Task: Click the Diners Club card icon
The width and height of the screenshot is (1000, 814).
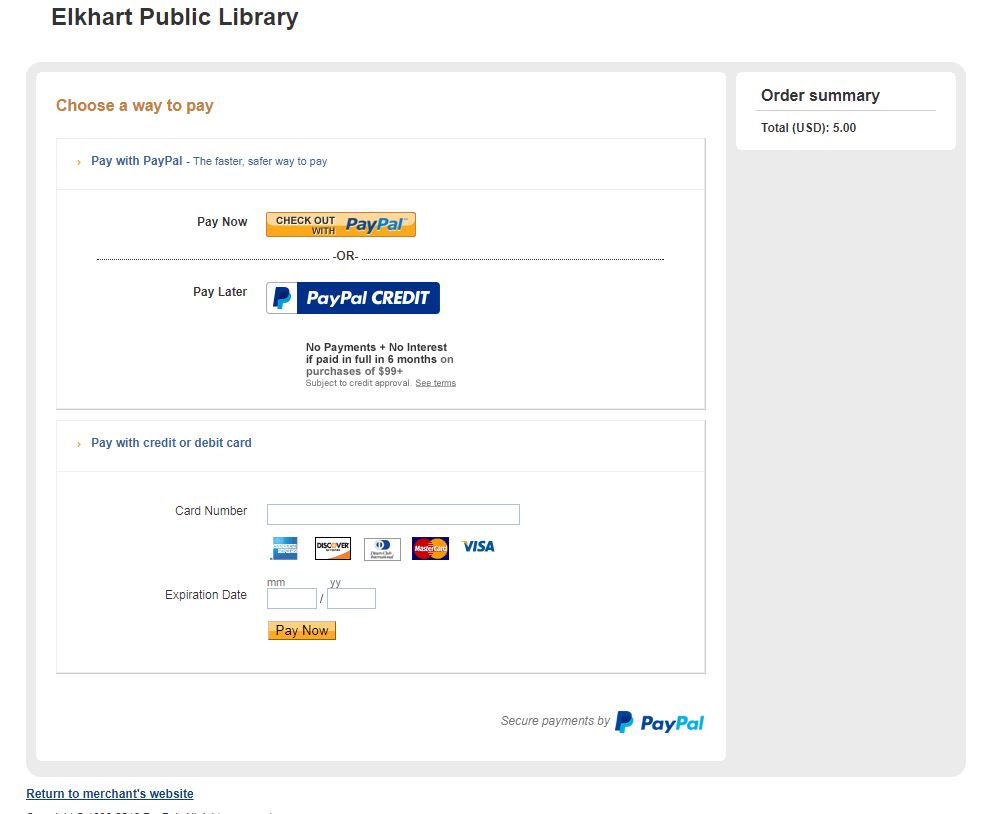Action: 382,548
